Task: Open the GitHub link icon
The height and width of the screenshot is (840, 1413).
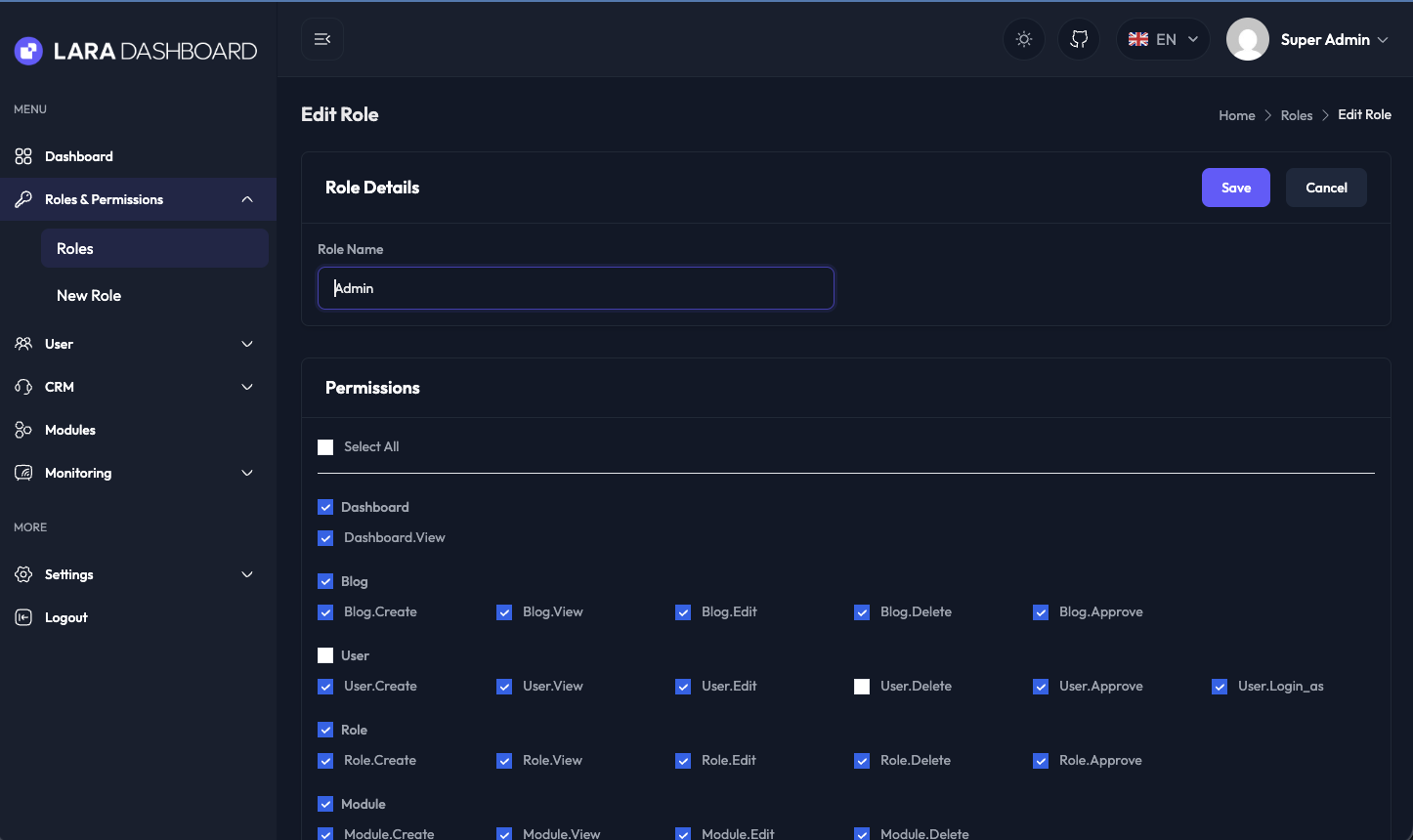Action: (x=1079, y=39)
